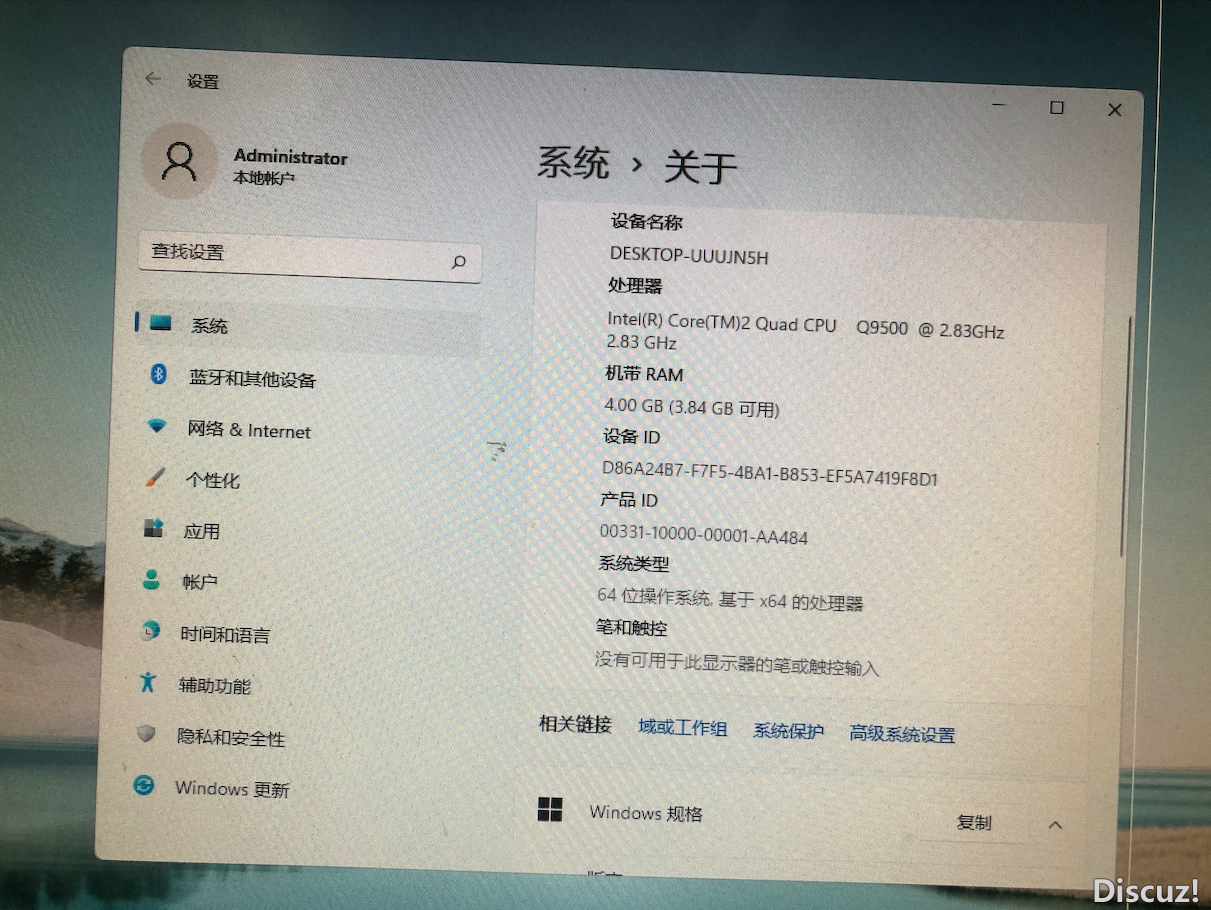Go to 个性化 settings

tap(213, 480)
